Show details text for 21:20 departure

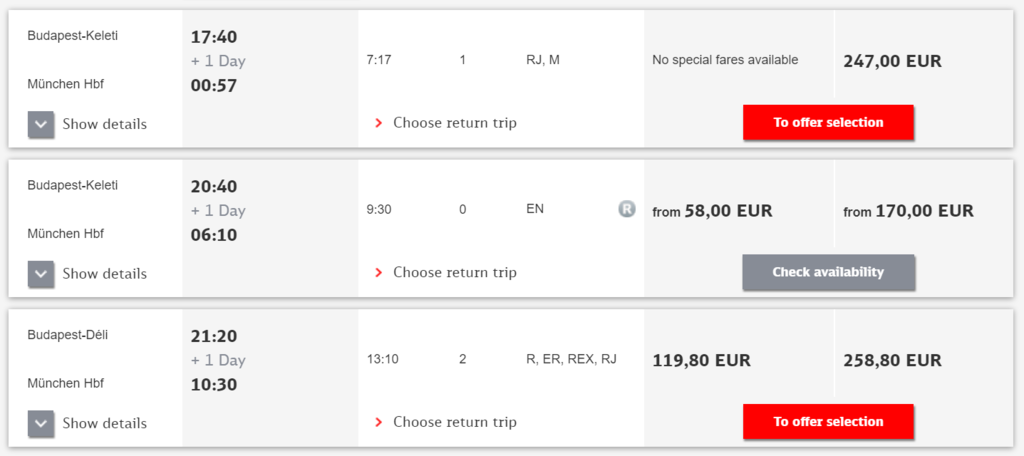tap(104, 423)
